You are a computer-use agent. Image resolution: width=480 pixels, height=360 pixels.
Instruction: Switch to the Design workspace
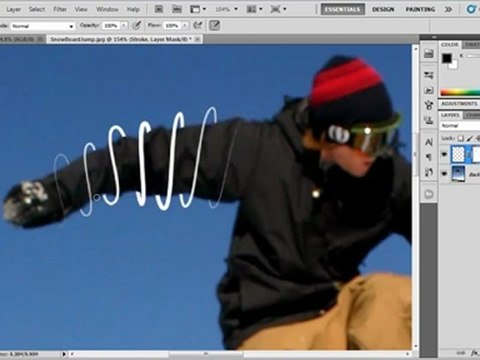click(x=383, y=9)
